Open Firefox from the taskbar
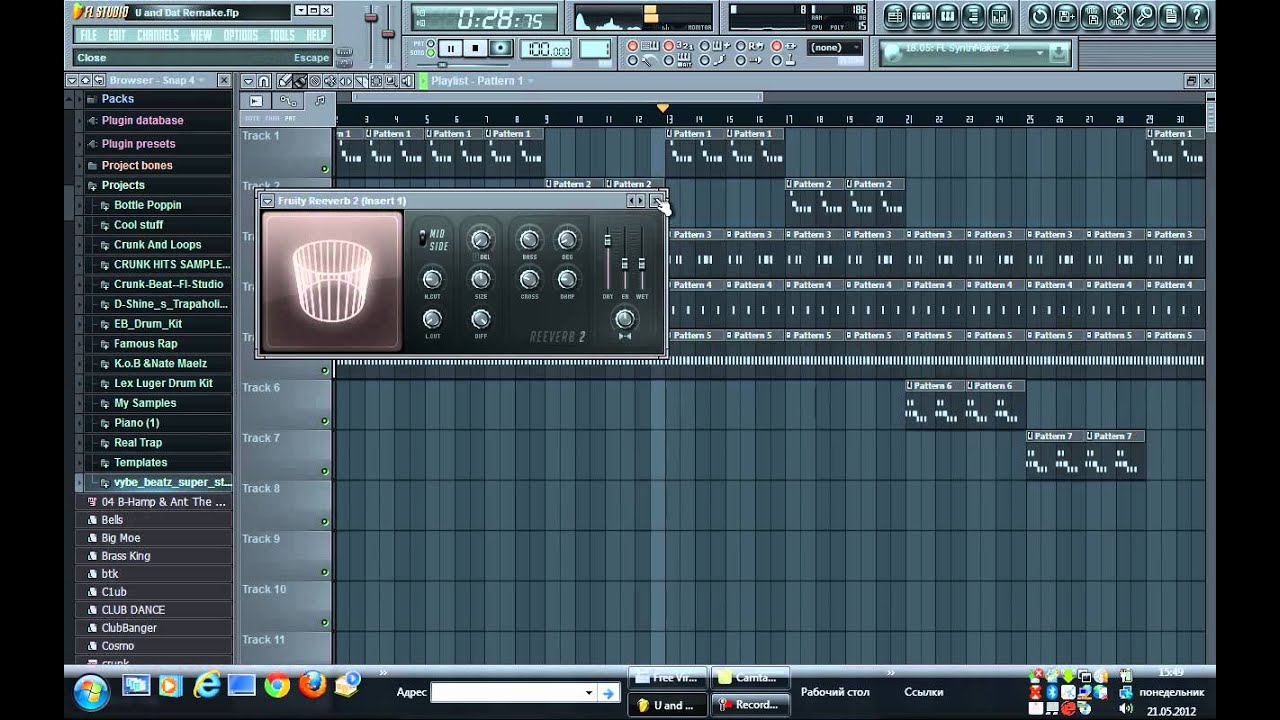This screenshot has width=1280, height=720. point(313,686)
